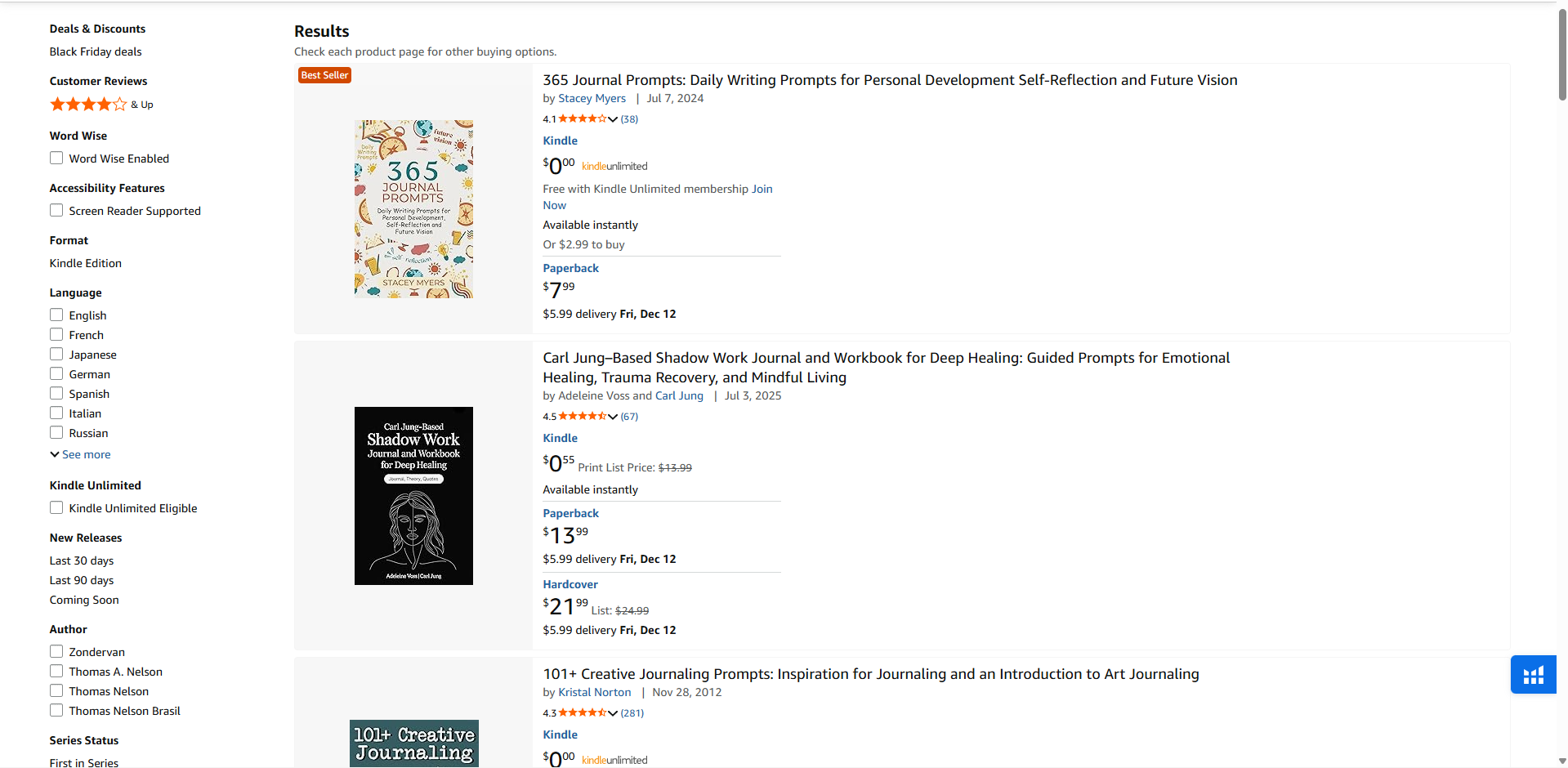Enable the Word Wise Enabled filter
This screenshot has width=1568, height=768.
(x=56, y=158)
